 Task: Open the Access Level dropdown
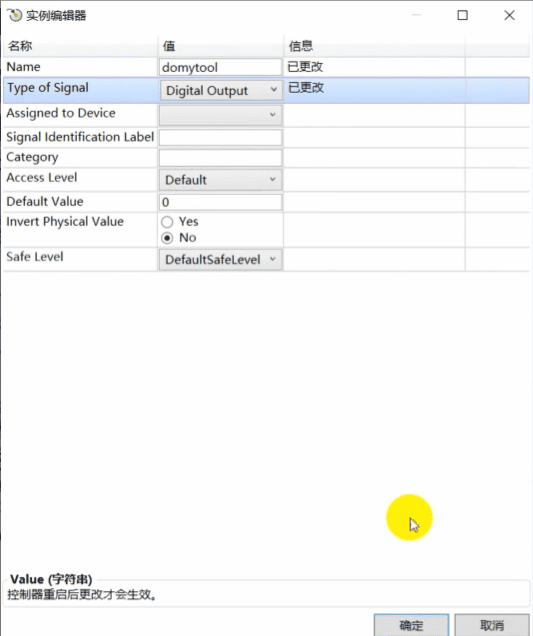(x=221, y=180)
